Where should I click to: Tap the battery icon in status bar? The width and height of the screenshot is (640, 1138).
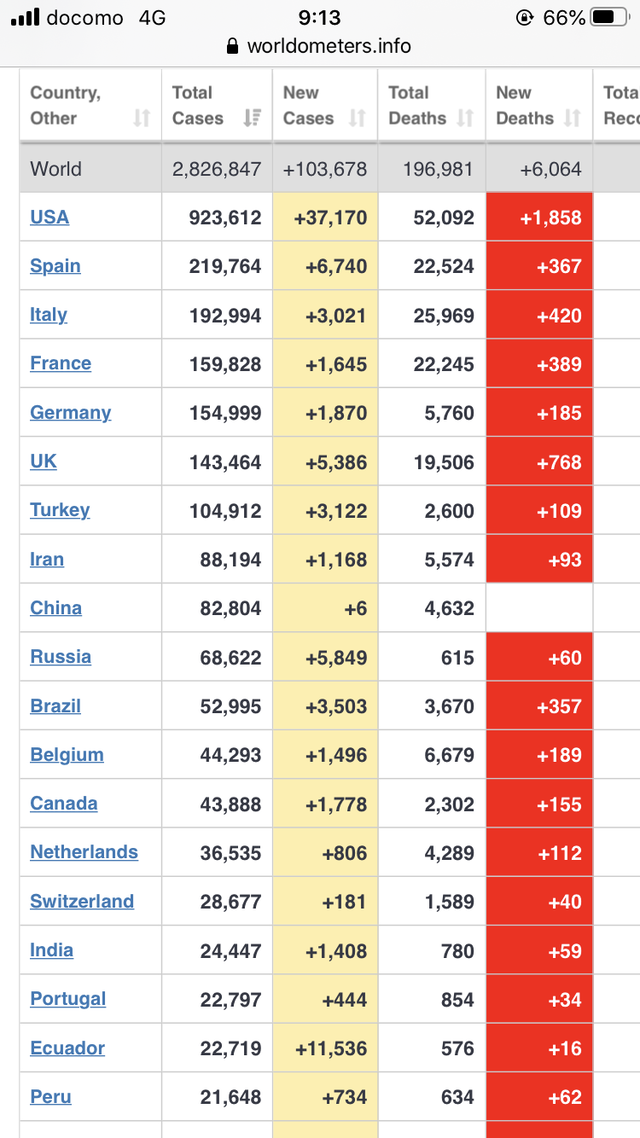click(611, 17)
